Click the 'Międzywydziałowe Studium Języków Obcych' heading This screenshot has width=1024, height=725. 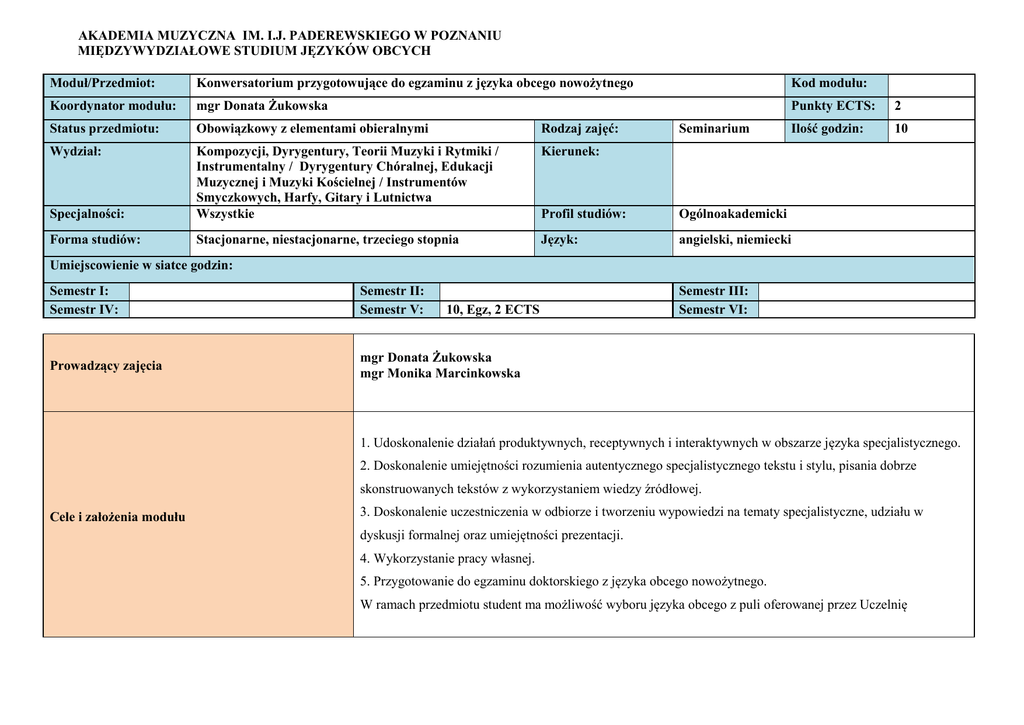[x=254, y=50]
